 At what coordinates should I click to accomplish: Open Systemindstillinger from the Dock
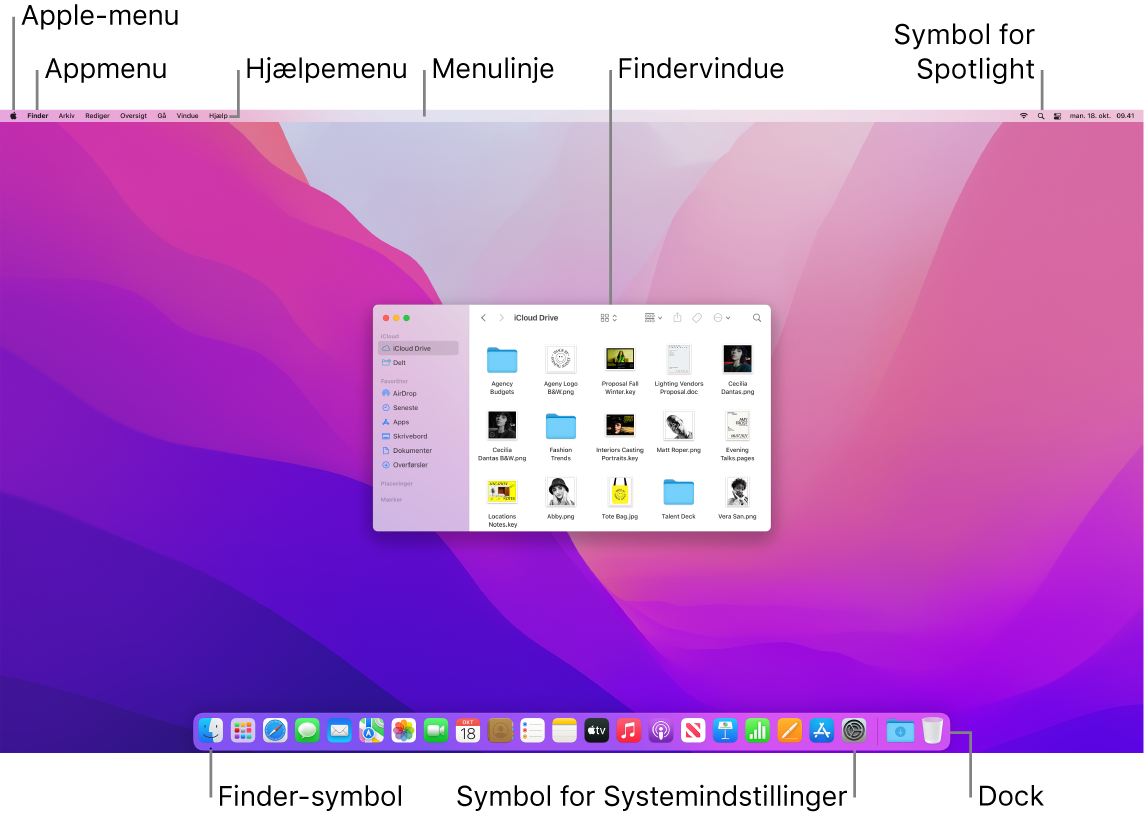(x=852, y=731)
